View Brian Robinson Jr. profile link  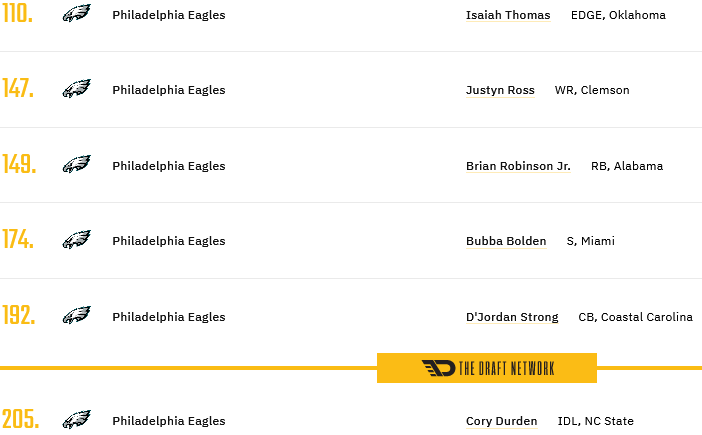point(518,166)
